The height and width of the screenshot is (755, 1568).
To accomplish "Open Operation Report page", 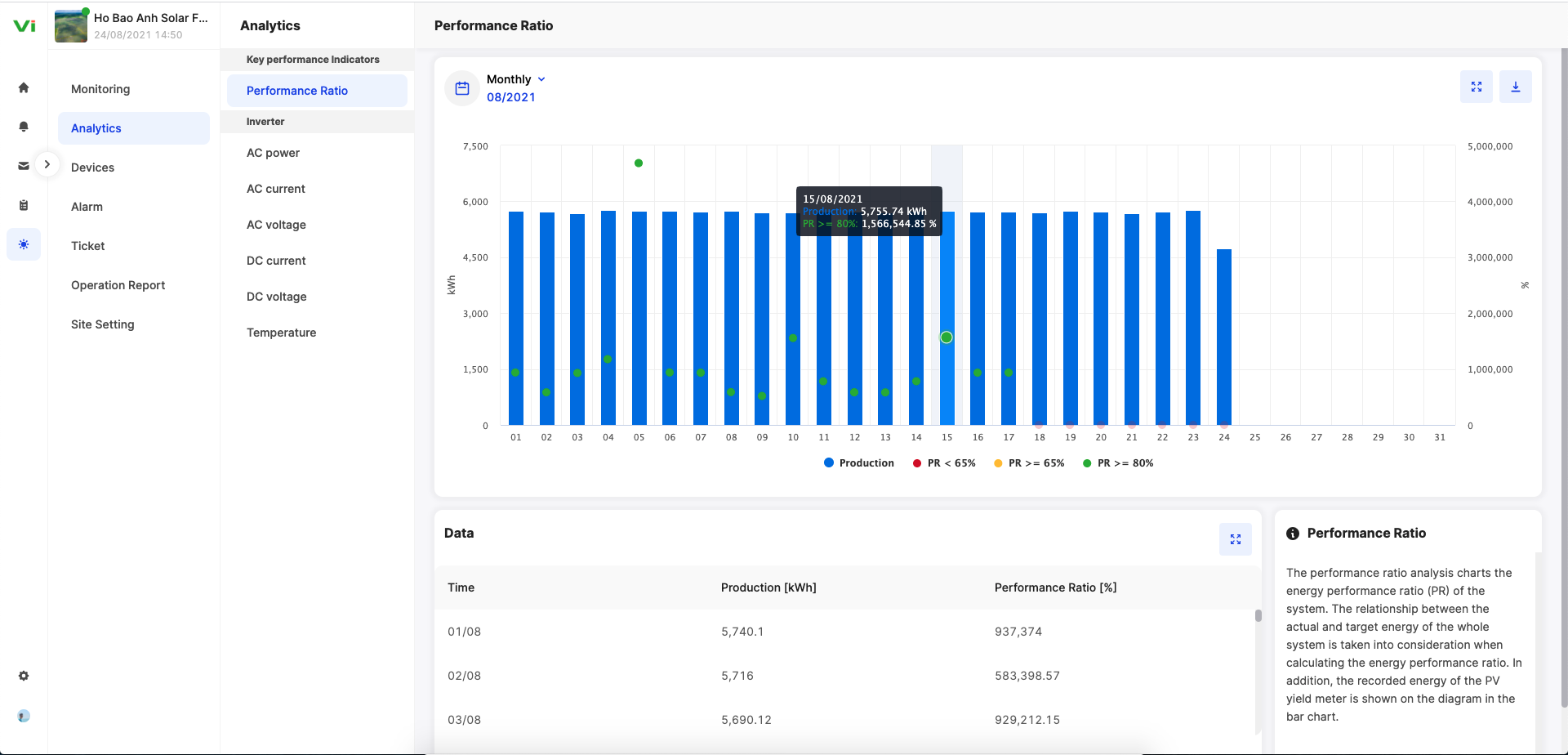I will point(118,285).
